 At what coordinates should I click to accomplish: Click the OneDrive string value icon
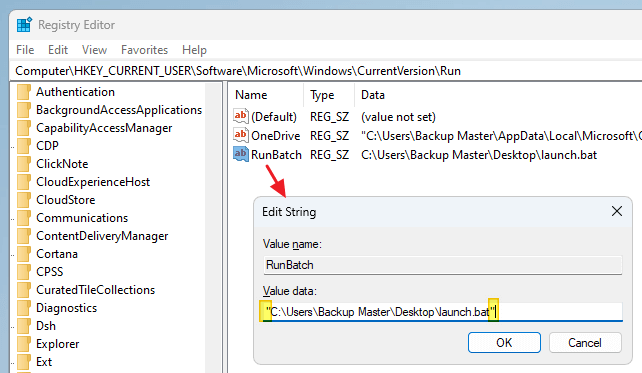[x=241, y=135]
